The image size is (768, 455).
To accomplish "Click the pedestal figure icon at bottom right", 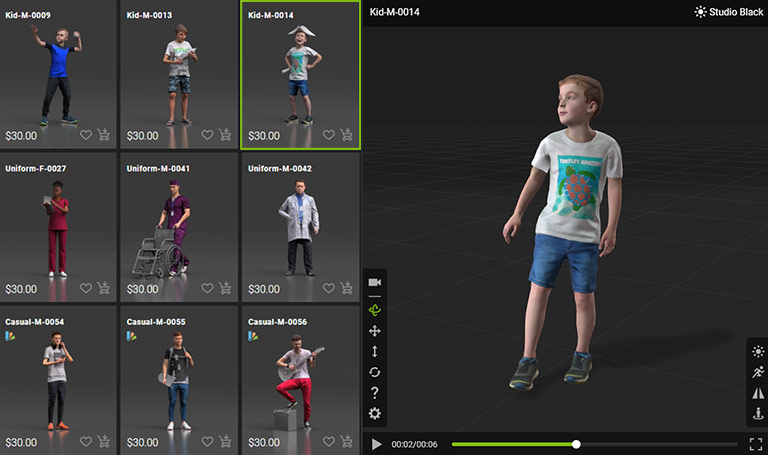I will tap(757, 414).
